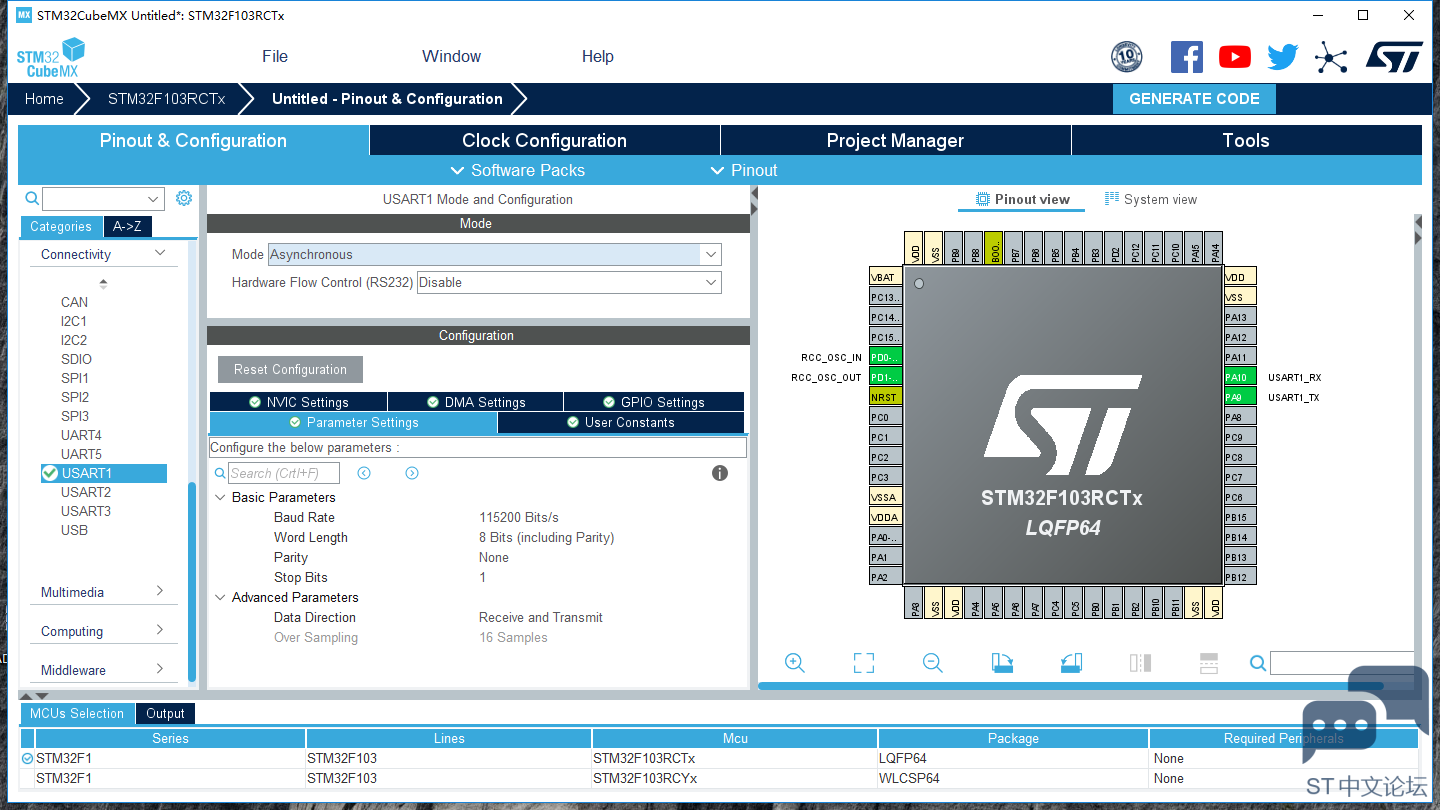Collapse the Connectivity category
Viewport: 1440px width, 810px height.
[x=104, y=255]
